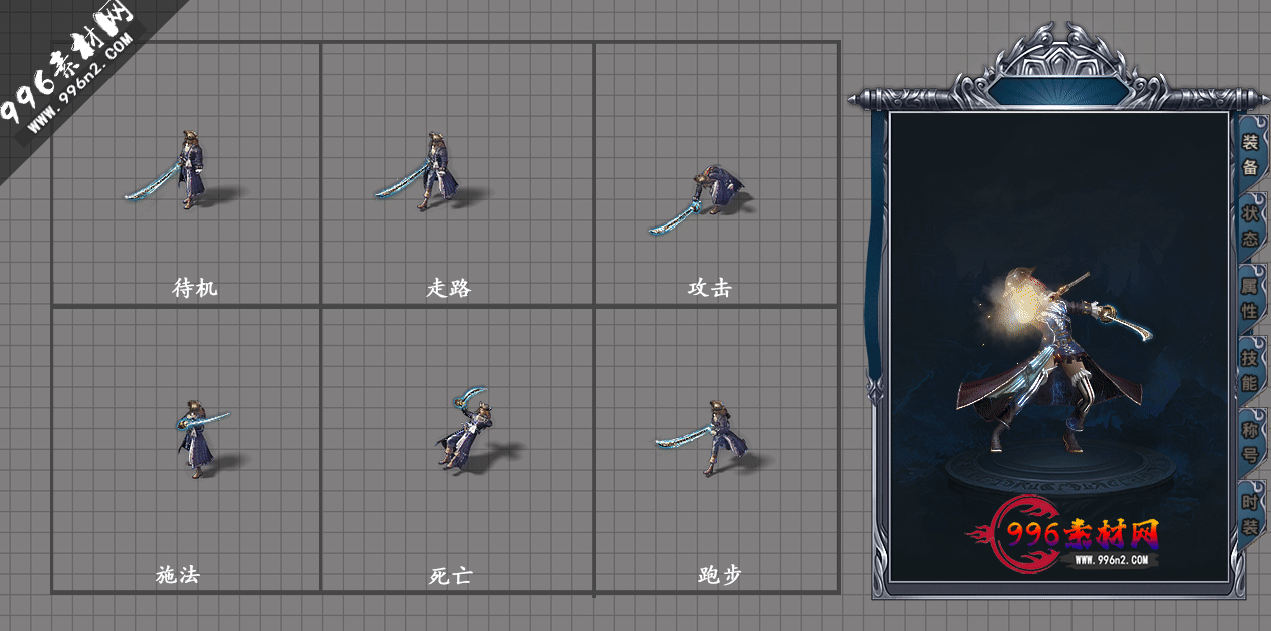This screenshot has height=631, width=1271.
Task: Select the 属性 attributes tab
Action: (x=1250, y=297)
